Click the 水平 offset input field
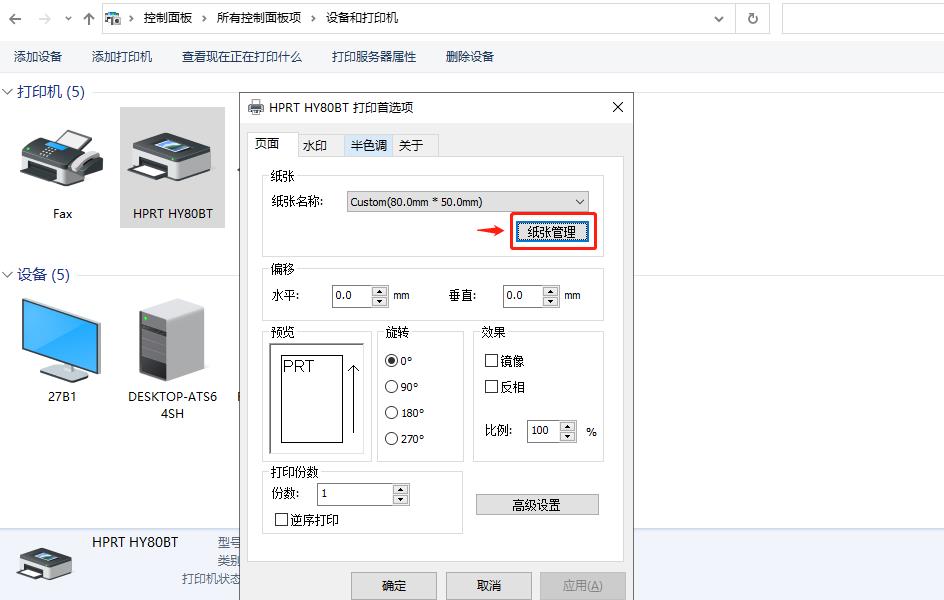This screenshot has width=944, height=600. (352, 295)
